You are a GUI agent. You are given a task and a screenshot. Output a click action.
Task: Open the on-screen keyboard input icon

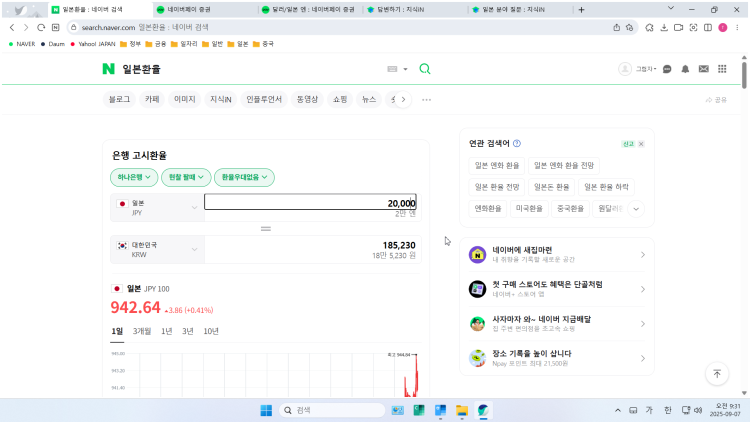[x=392, y=69]
